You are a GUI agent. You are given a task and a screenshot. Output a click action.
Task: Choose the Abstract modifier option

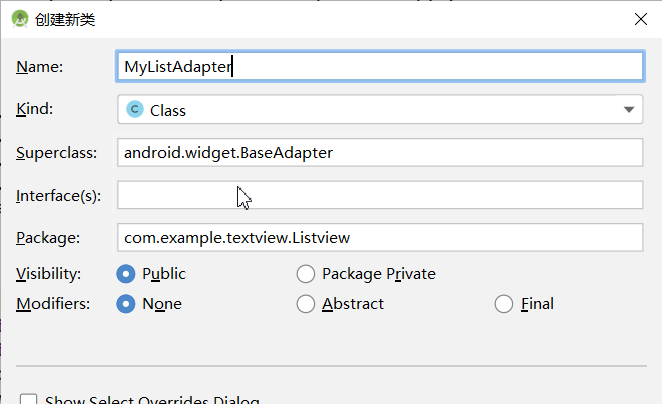[x=306, y=304]
